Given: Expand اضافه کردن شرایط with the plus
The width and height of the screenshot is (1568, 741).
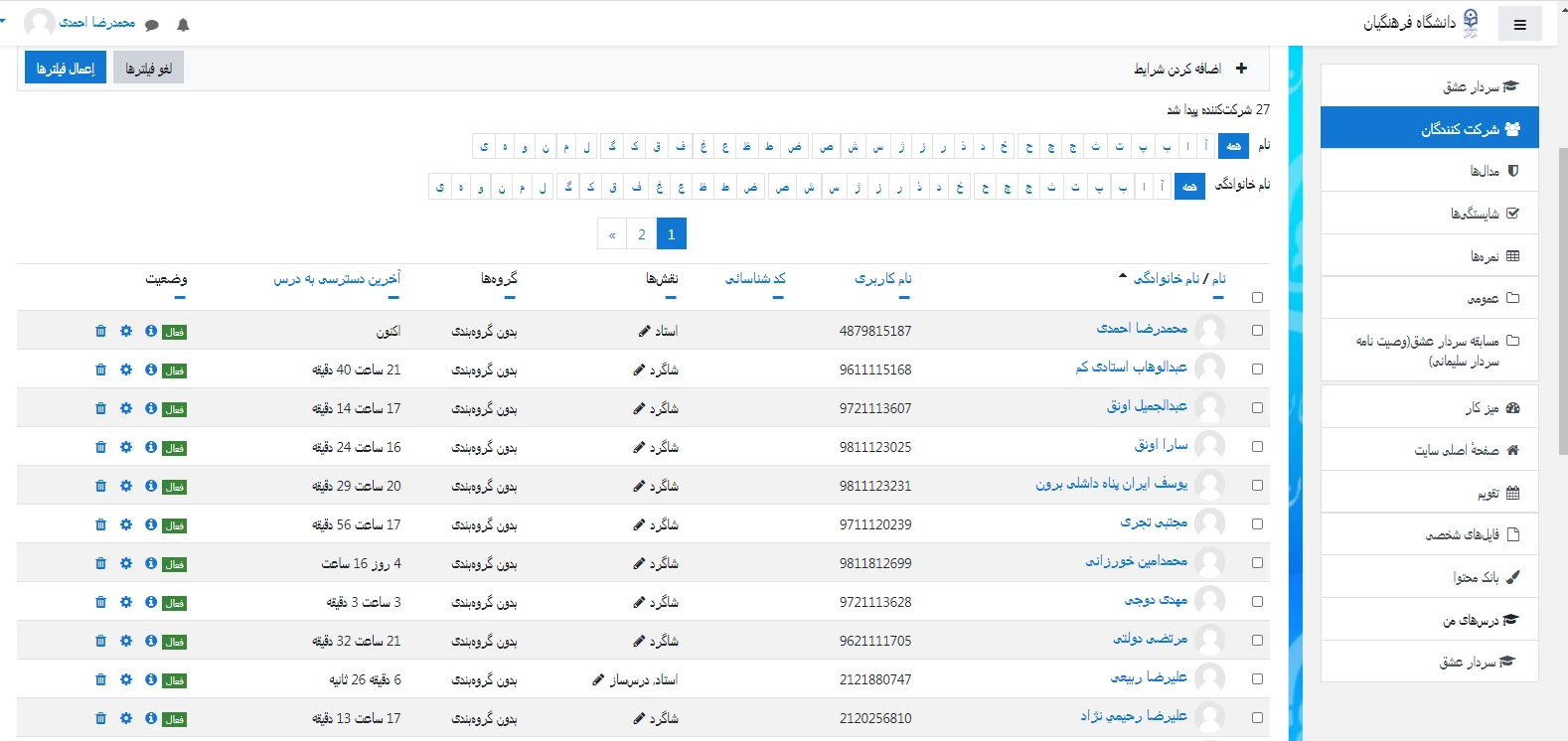Looking at the screenshot, I should [x=1241, y=69].
